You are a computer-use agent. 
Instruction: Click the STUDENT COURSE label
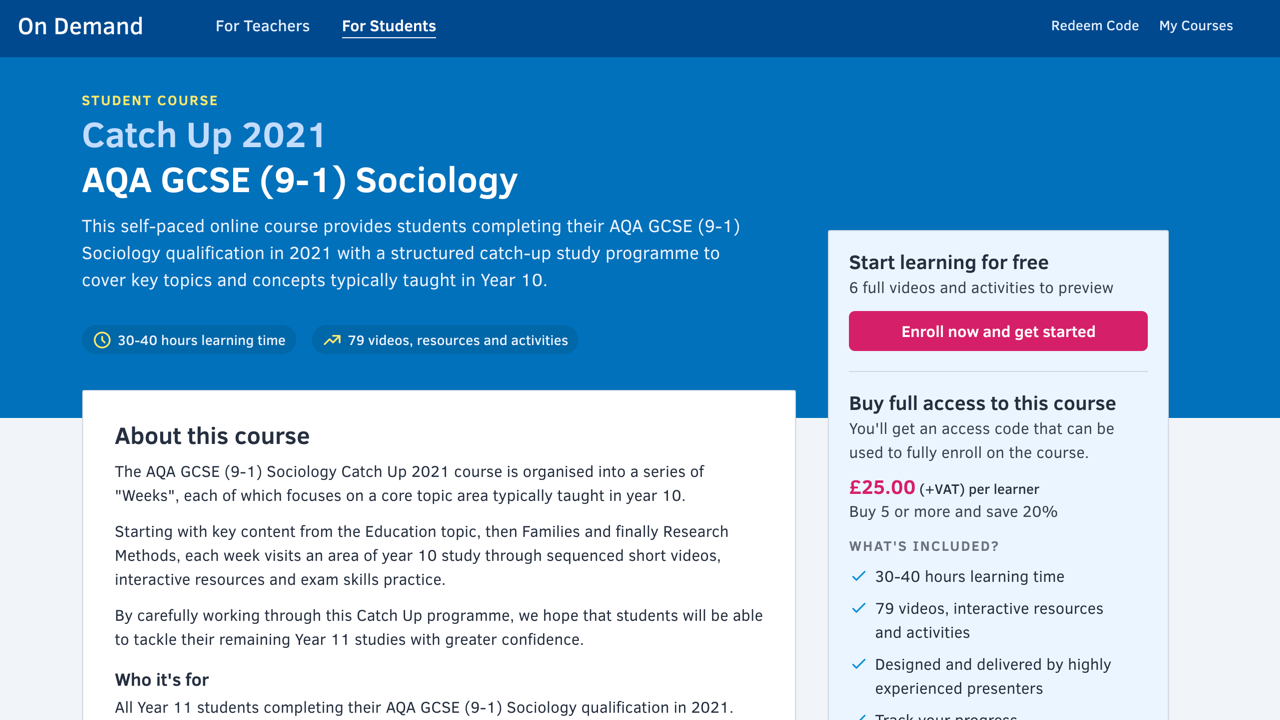click(x=150, y=100)
